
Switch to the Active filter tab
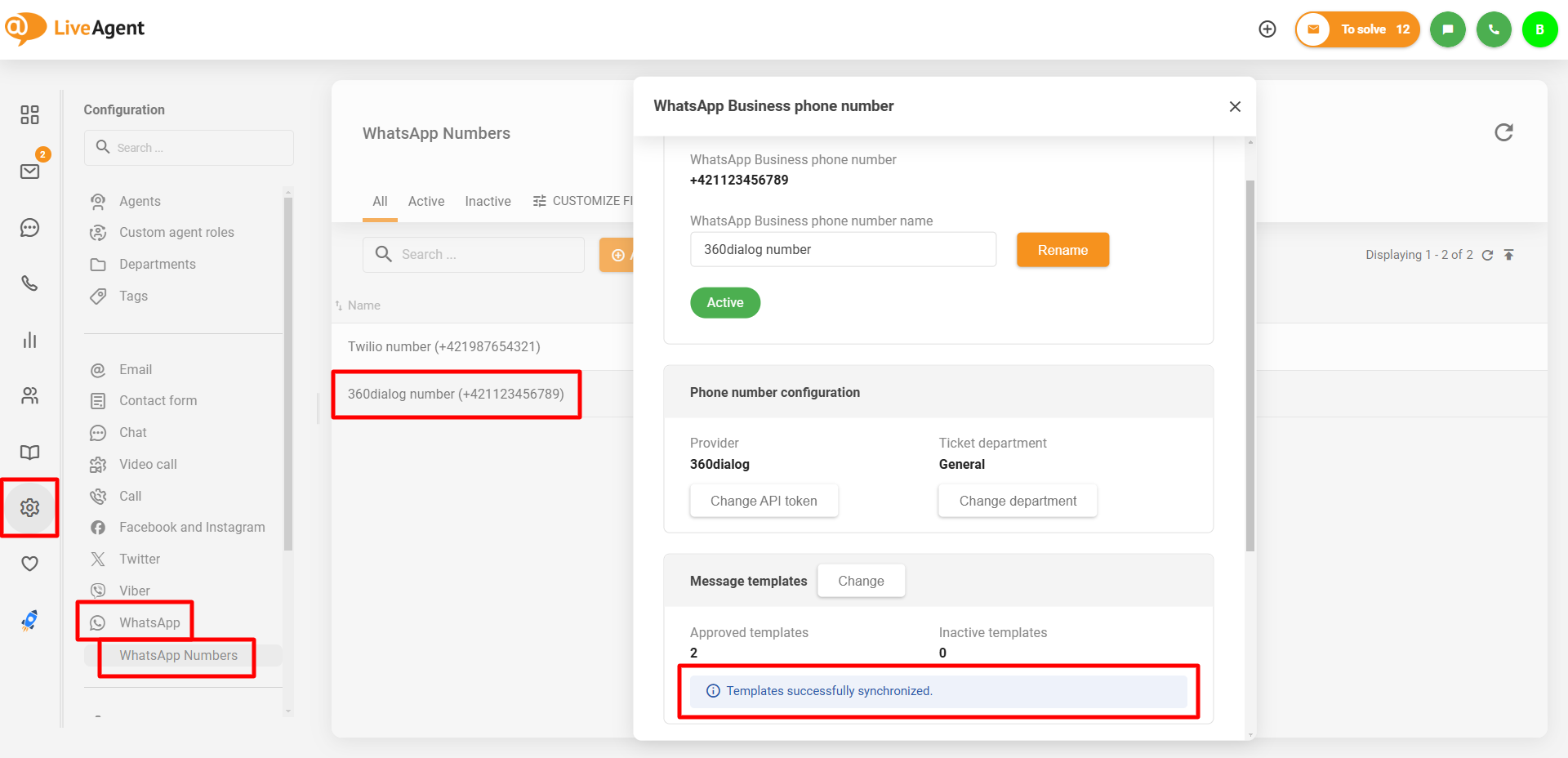point(426,201)
